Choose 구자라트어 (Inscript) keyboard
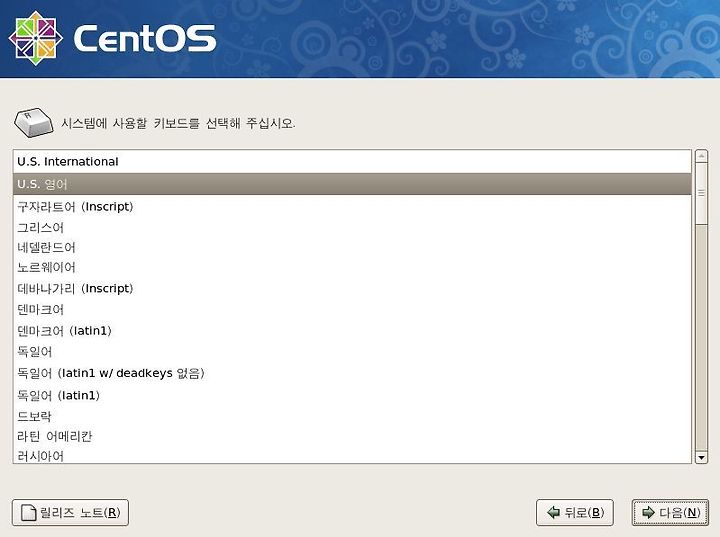This screenshot has width=720, height=537. click(352, 207)
